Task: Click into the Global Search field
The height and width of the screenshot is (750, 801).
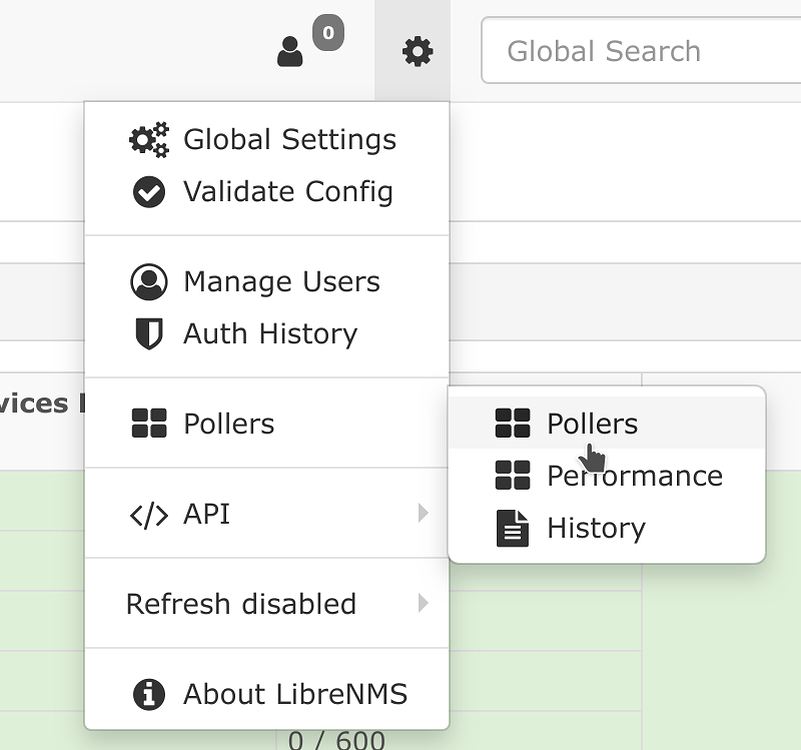Action: point(641,50)
